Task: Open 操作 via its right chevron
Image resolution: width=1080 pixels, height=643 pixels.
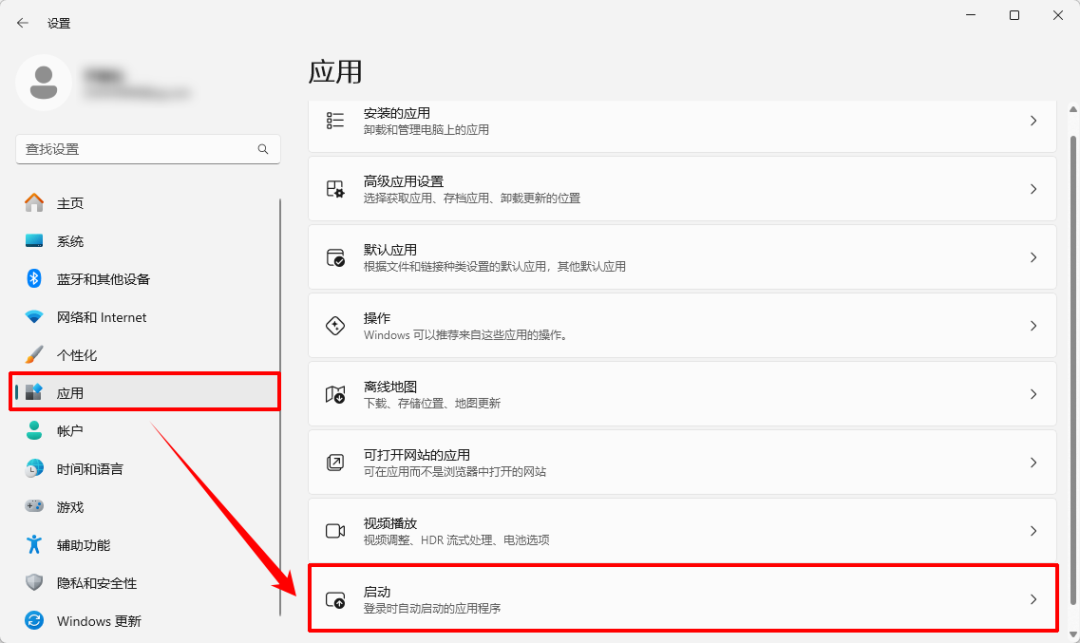Action: tap(1033, 326)
